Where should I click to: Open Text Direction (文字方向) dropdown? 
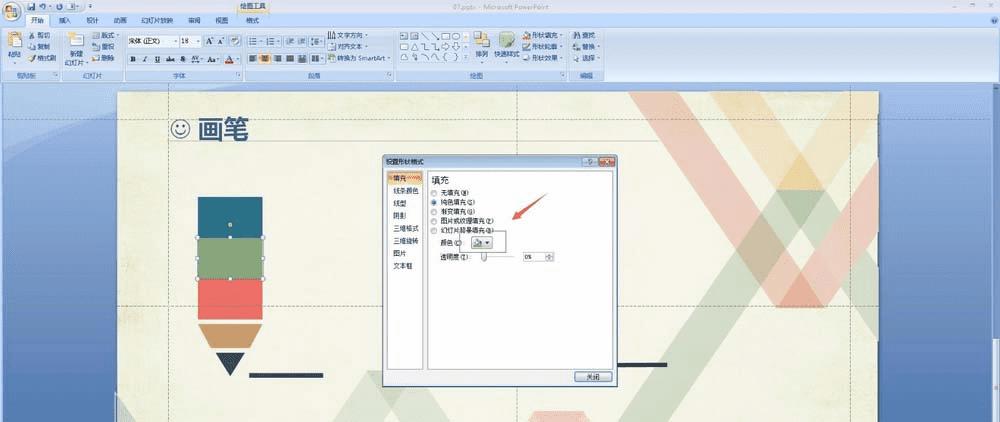coord(348,35)
